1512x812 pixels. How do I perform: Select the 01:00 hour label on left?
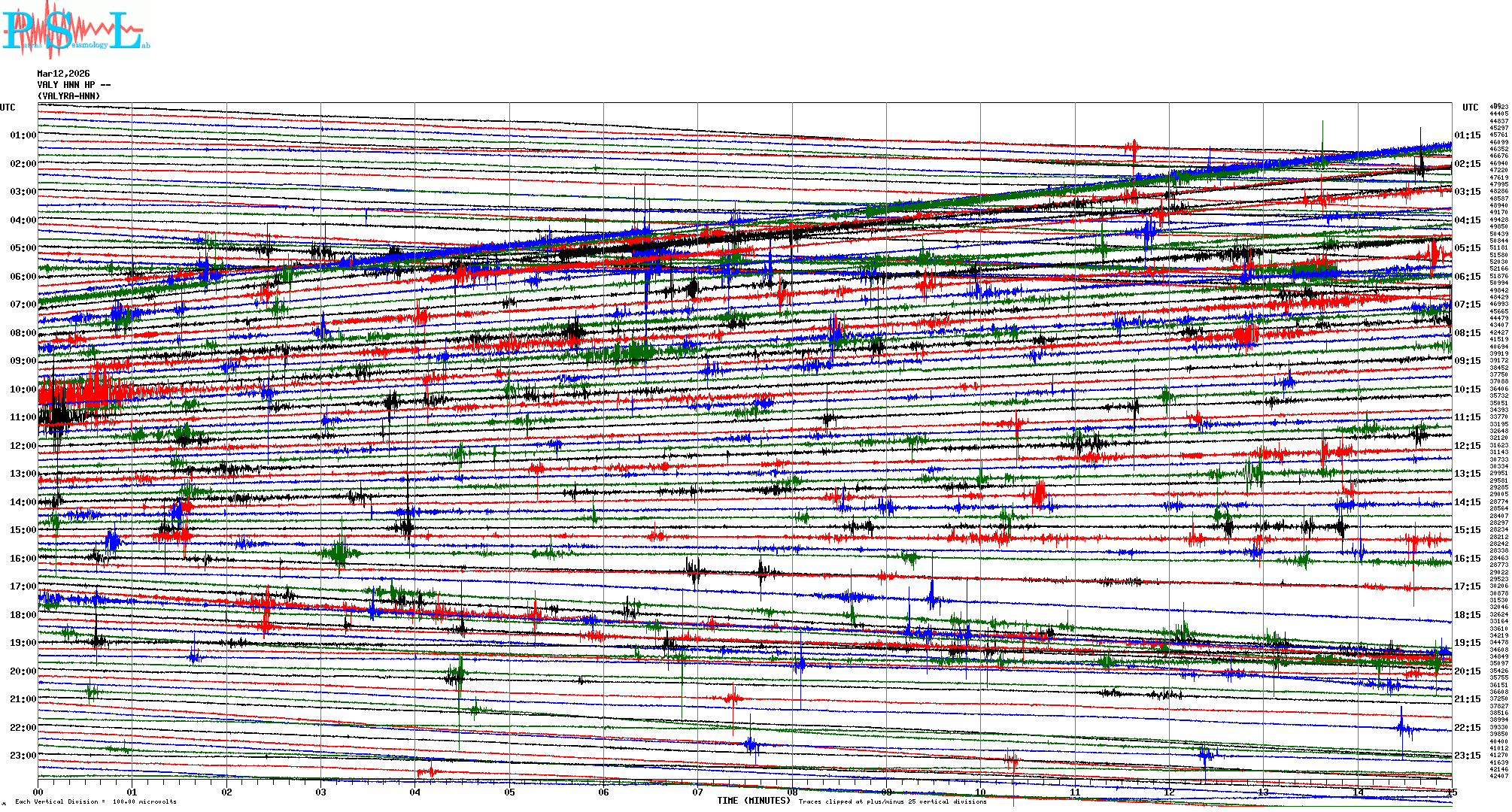coord(23,135)
